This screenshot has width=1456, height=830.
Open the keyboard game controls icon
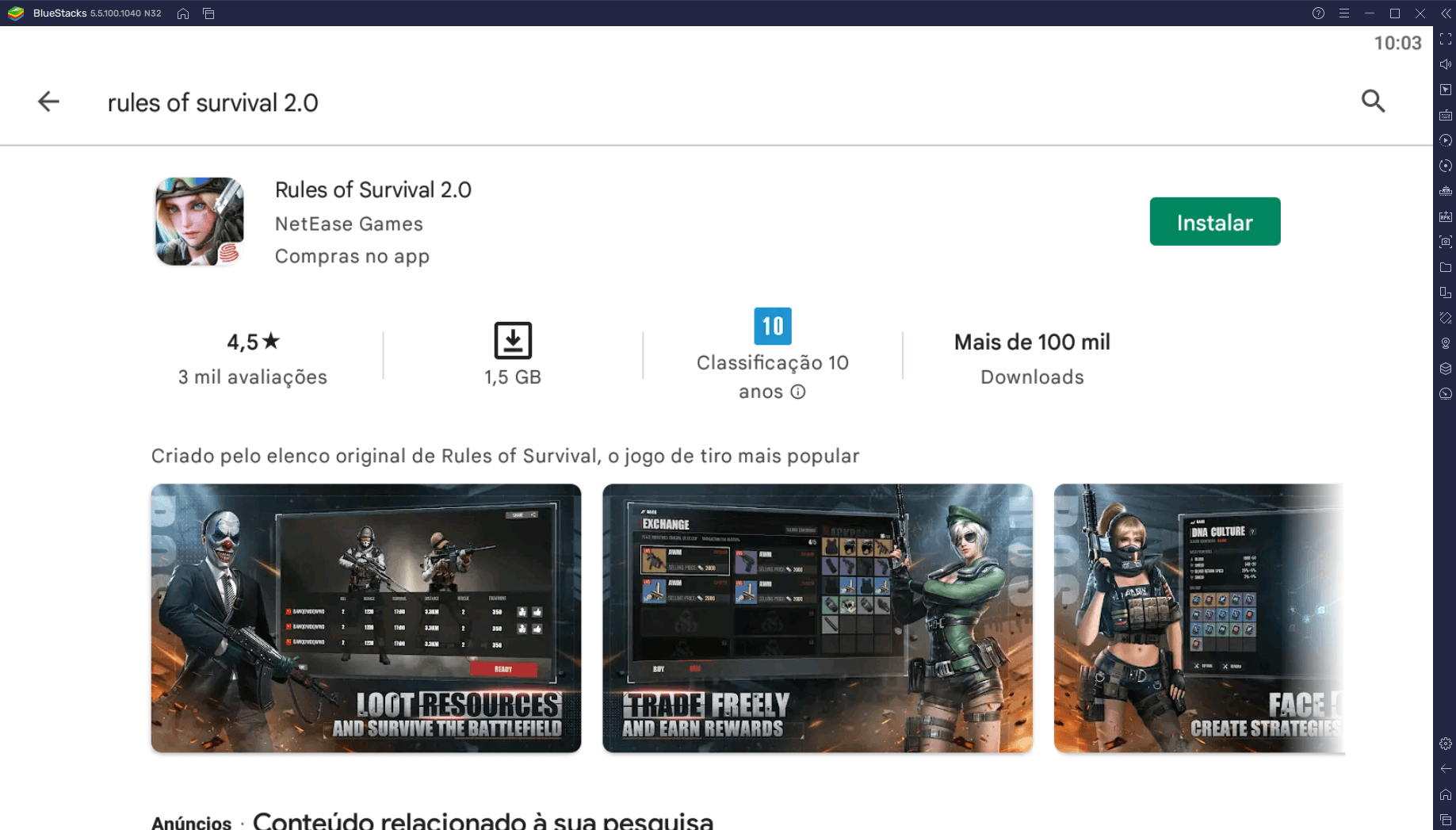tap(1446, 115)
